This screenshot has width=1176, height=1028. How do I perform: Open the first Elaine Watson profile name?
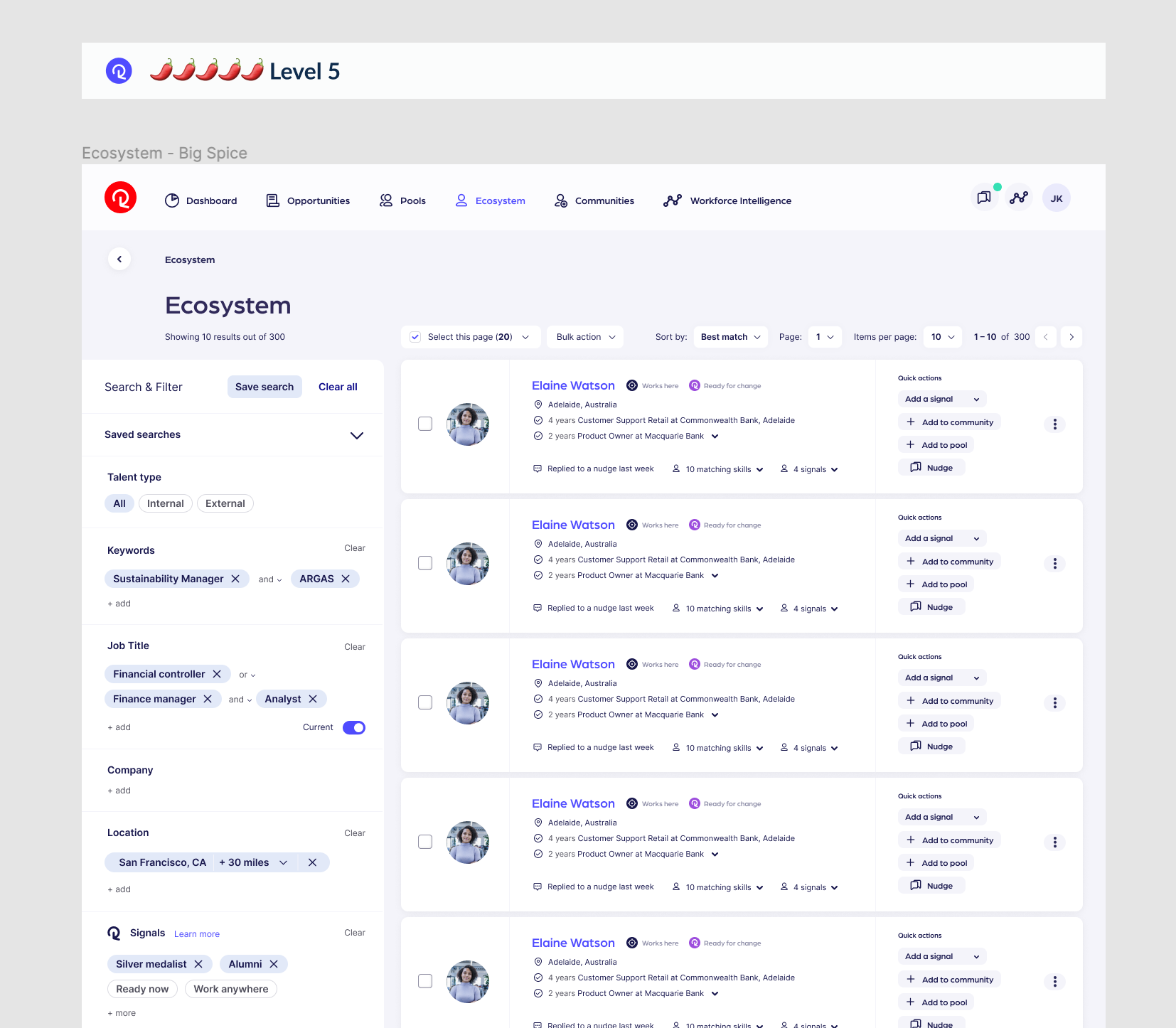573,385
